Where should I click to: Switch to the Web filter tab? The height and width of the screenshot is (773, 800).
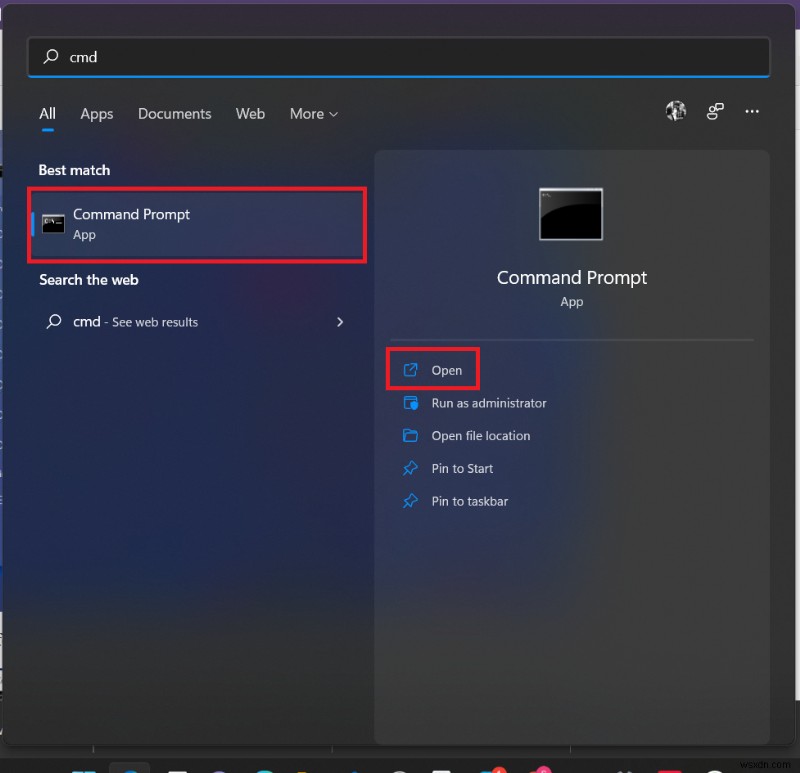(250, 114)
